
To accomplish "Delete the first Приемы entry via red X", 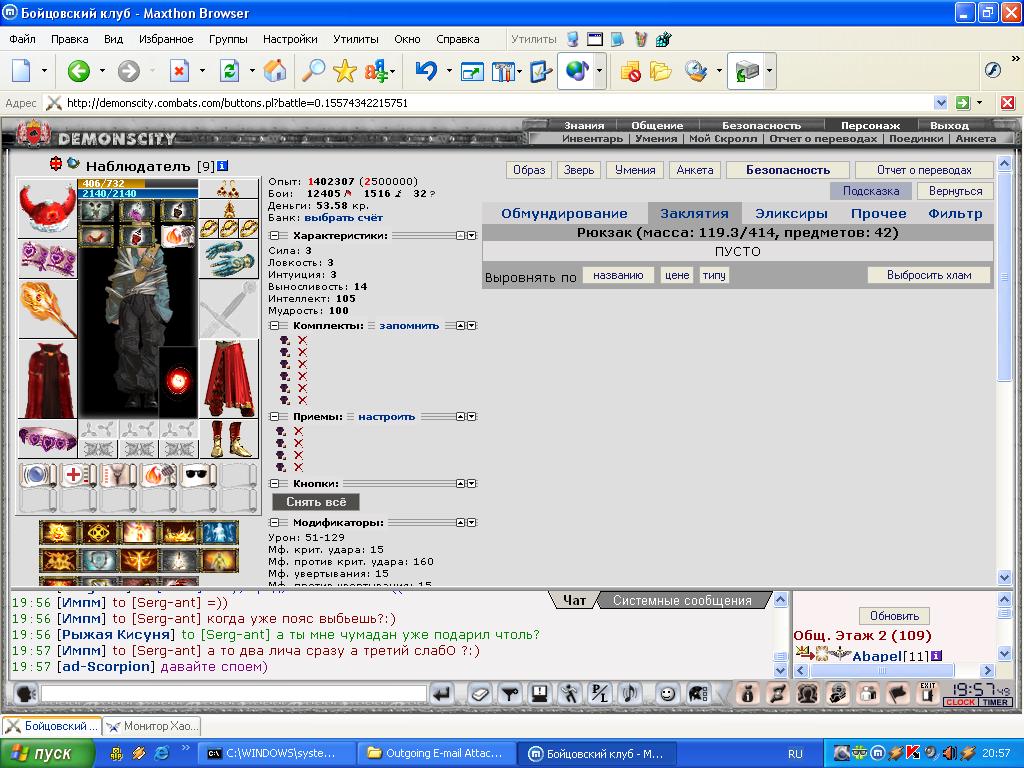I will pyautogui.click(x=298, y=431).
